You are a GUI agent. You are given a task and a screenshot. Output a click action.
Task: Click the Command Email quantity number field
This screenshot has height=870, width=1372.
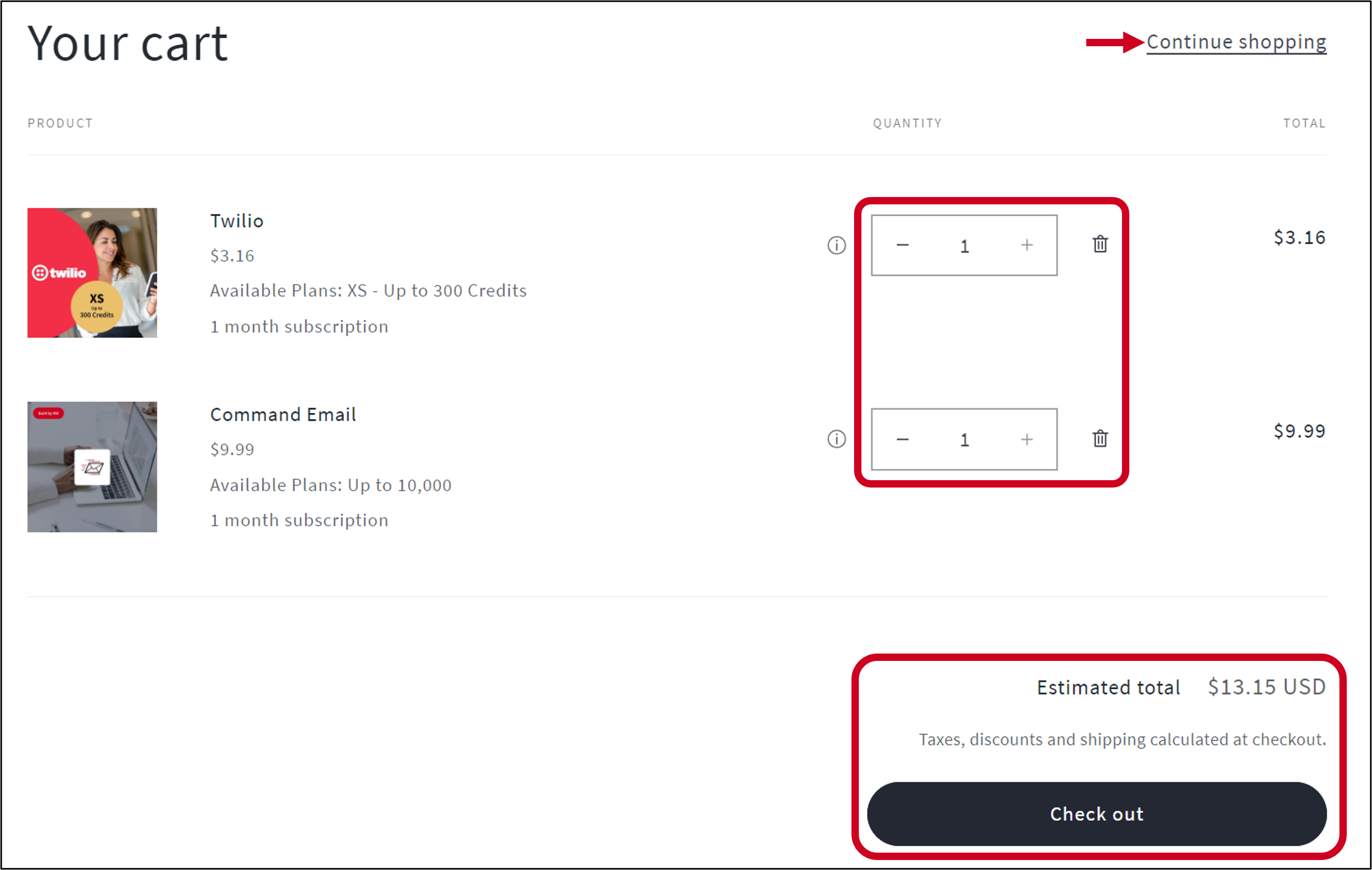pos(964,440)
